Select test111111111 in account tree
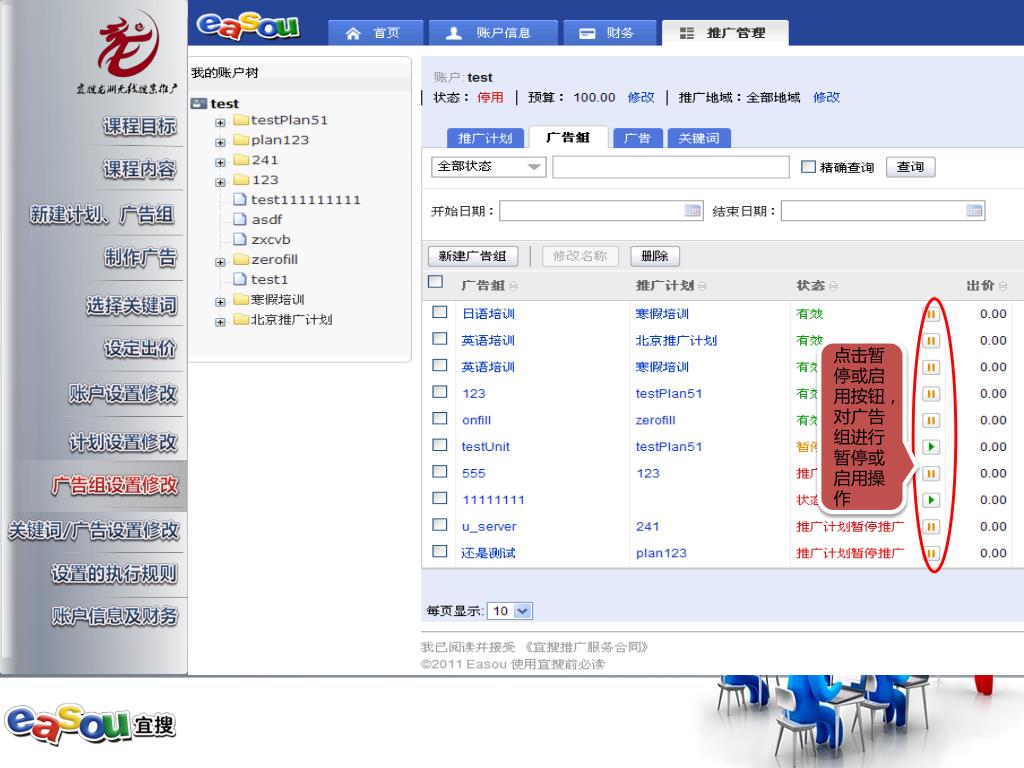1024x768 pixels. point(305,200)
